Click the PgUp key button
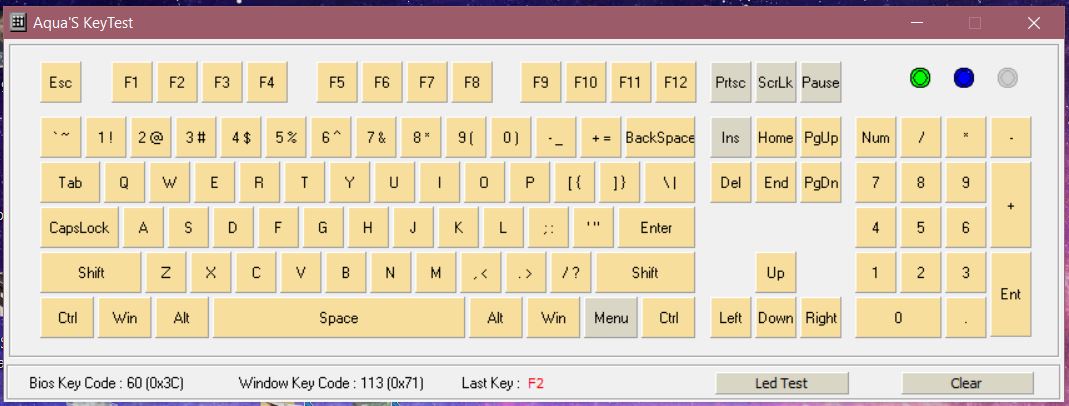1069x406 pixels. click(x=821, y=137)
